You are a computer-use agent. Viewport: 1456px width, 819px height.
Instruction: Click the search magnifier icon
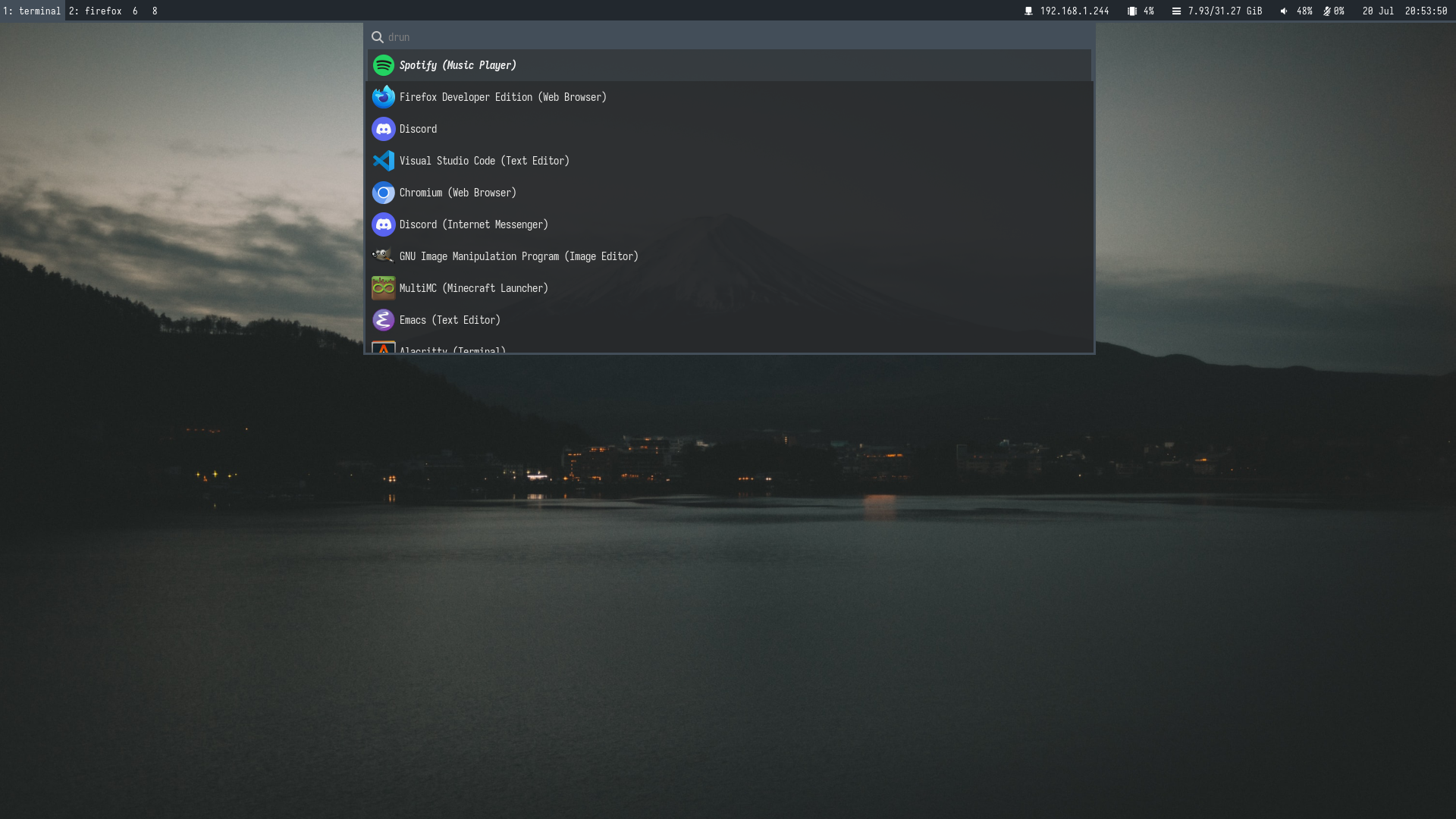click(377, 37)
